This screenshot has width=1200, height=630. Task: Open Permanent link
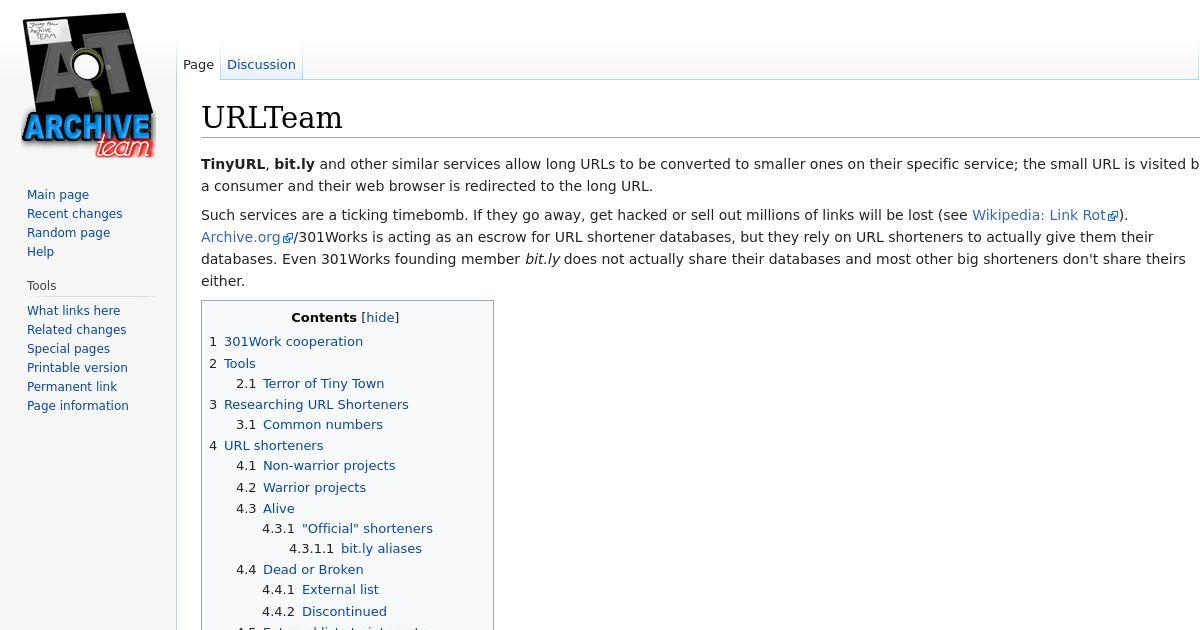[72, 387]
